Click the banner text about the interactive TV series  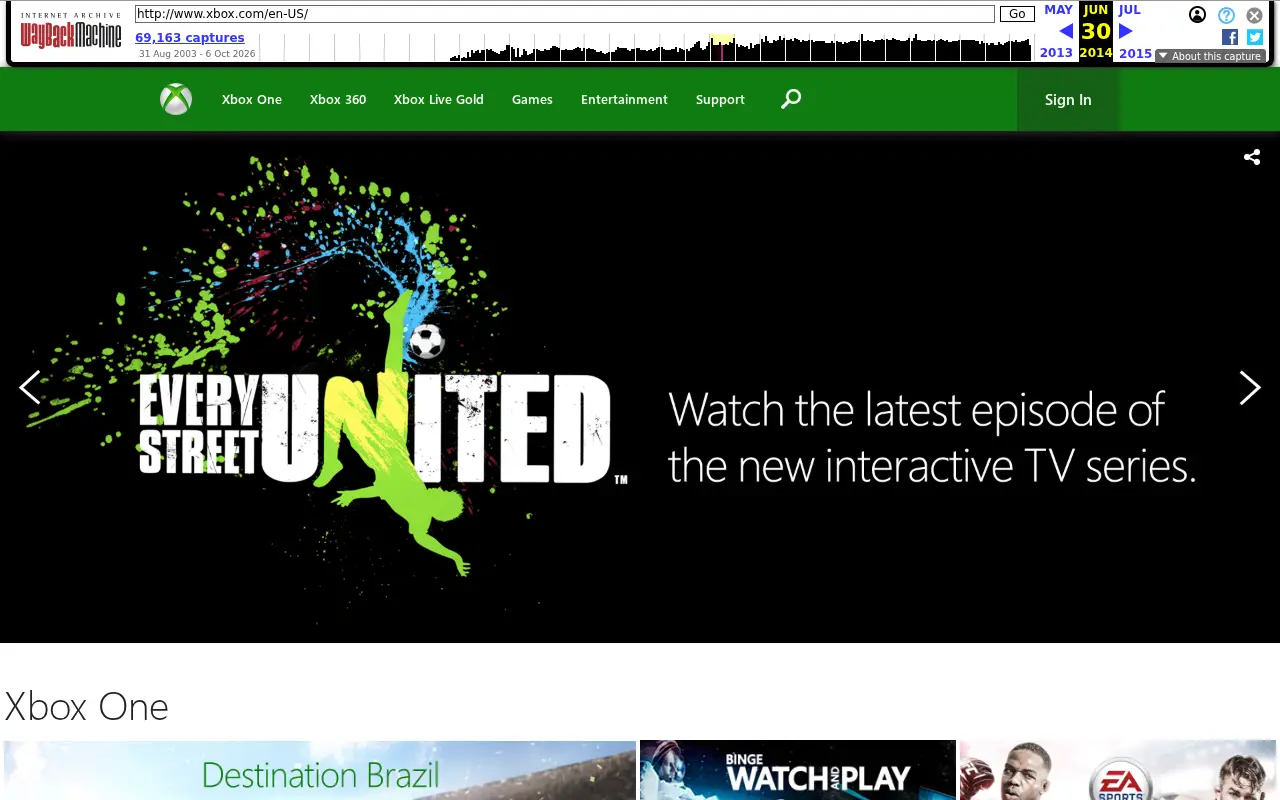(x=932, y=437)
